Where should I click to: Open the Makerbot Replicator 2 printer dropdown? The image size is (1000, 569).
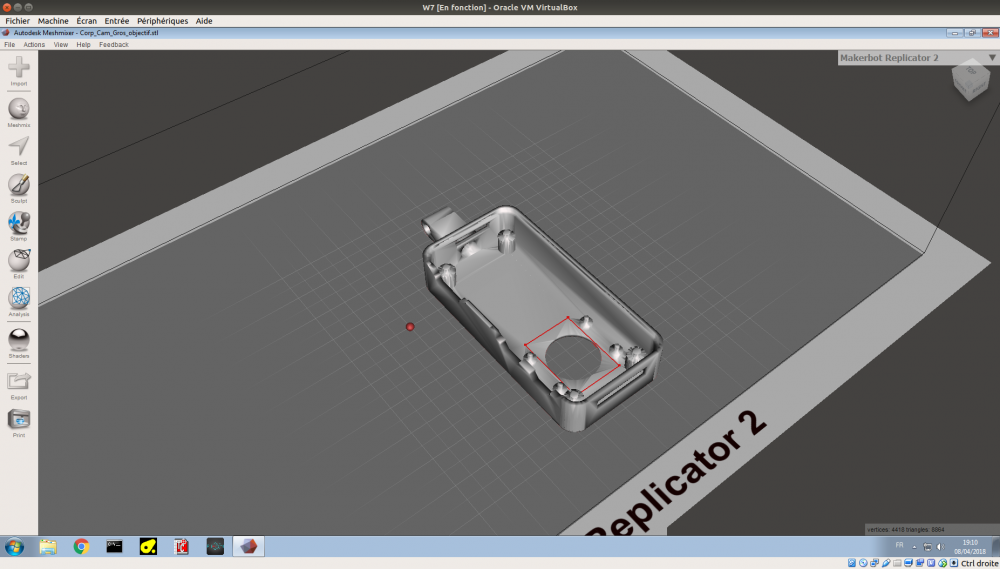pyautogui.click(x=918, y=58)
